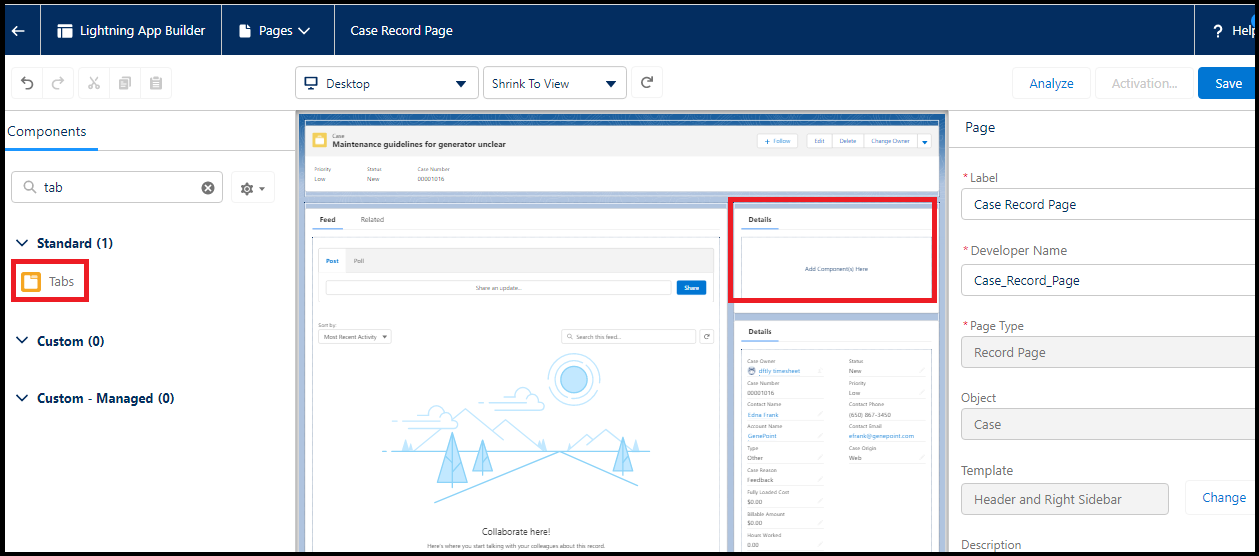Screen dimensions: 1259x556
Task: Click the refresh canvas icon
Action: pyautogui.click(x=647, y=83)
